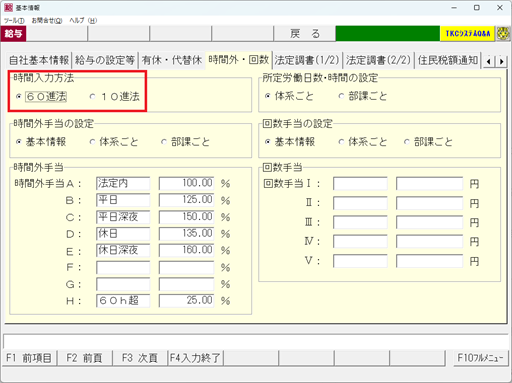Click F10 フルメニュー button
The image size is (512, 383).
click(480, 358)
